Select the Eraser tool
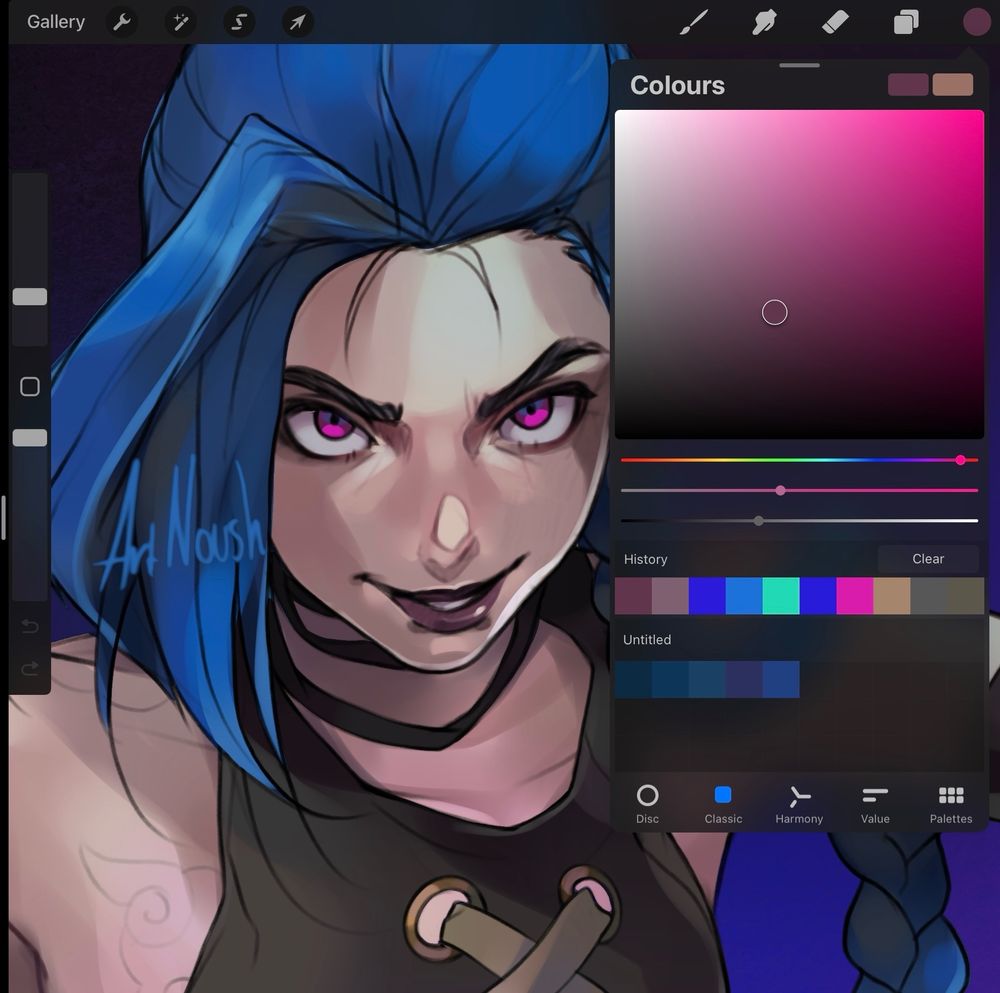1000x993 pixels. [x=835, y=22]
